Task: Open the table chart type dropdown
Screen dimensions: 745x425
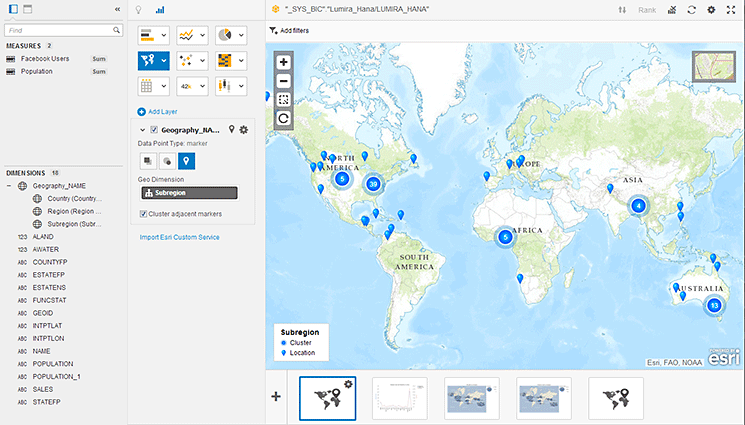Action: [x=164, y=86]
